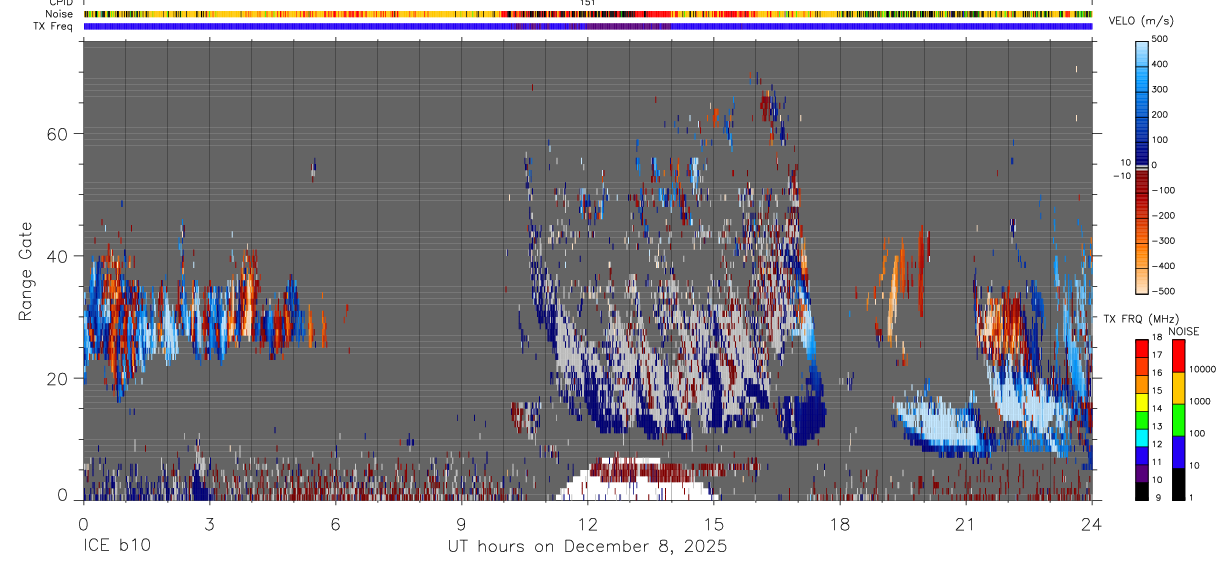Click range gate tick label 40
This screenshot has height=567, width=1228.
[58, 256]
